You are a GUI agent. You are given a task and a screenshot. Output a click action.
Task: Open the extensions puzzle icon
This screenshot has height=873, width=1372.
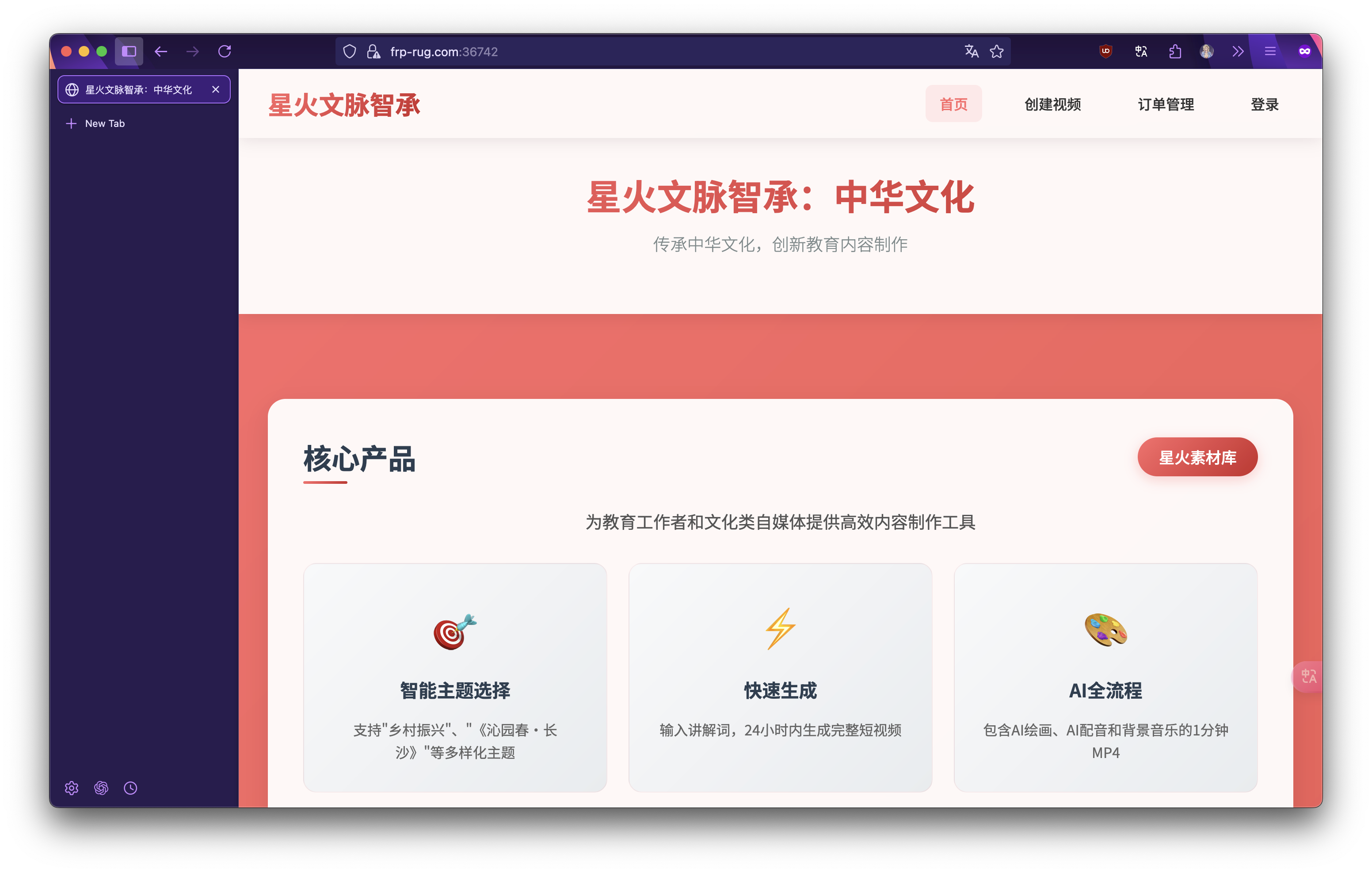1174,52
